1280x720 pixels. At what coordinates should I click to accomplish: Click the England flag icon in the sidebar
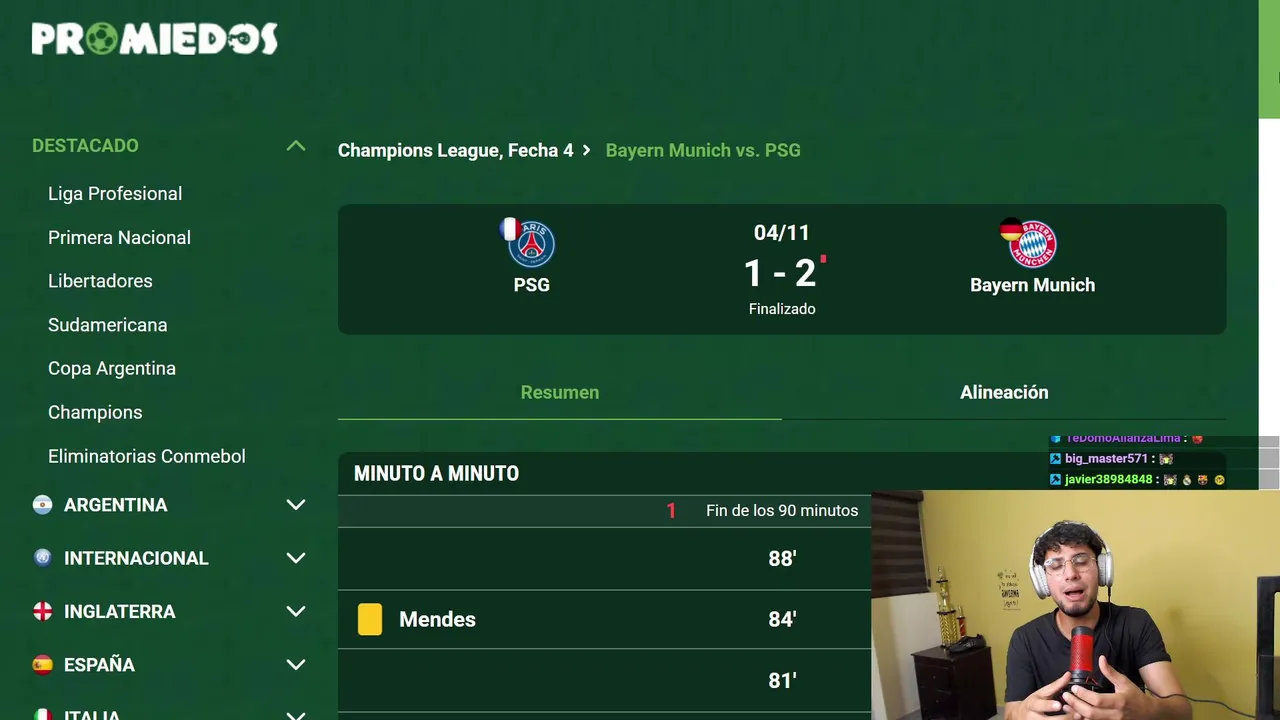(42, 611)
